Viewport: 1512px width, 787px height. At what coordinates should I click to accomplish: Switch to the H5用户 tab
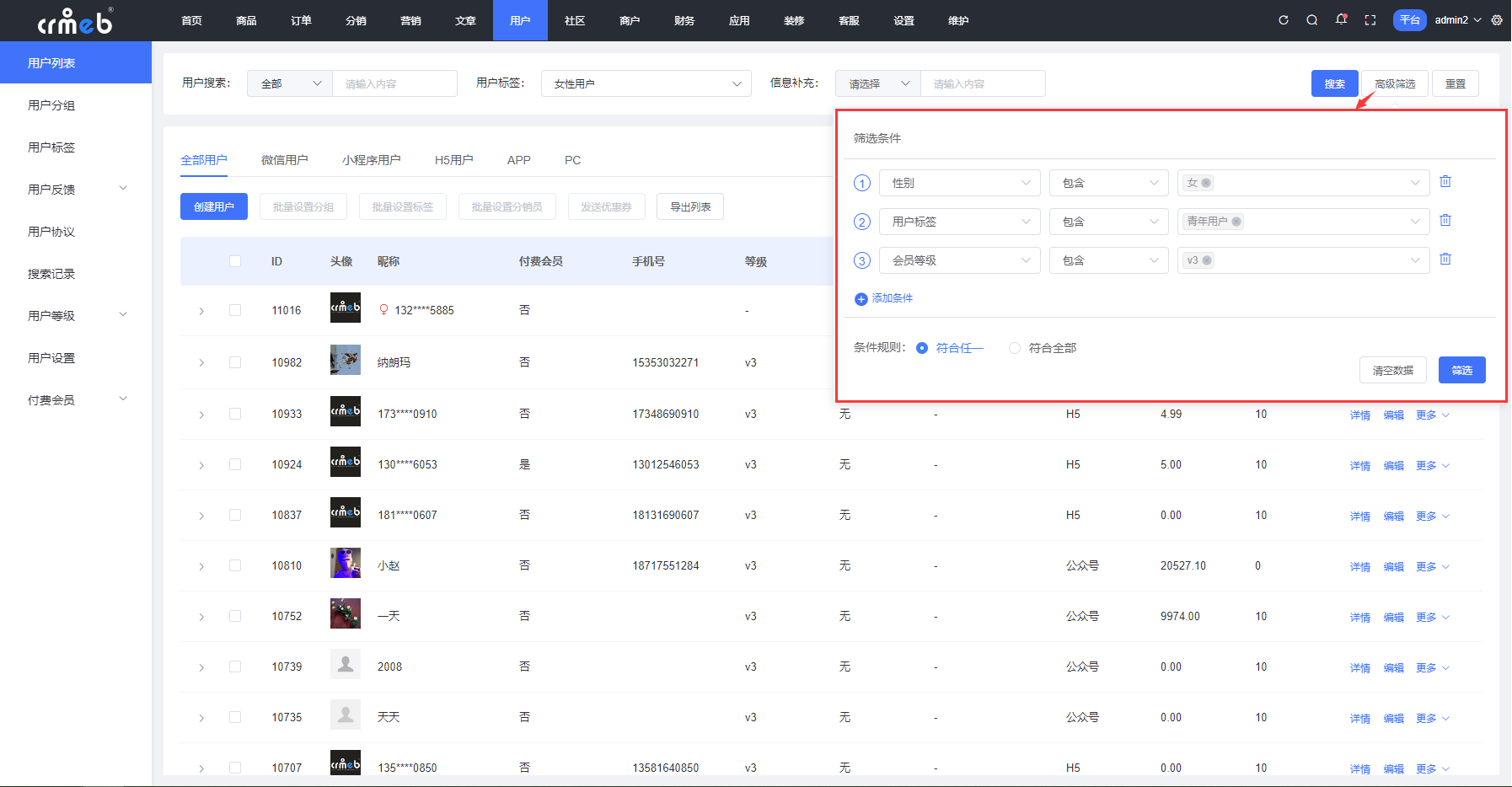(x=454, y=159)
